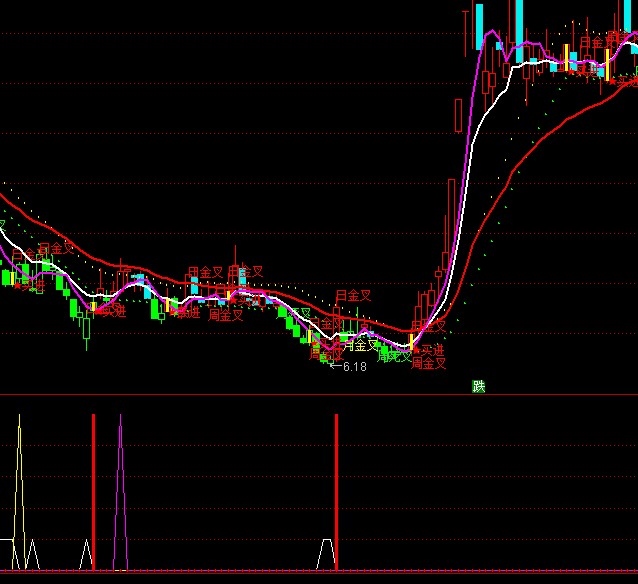
Task: Select the 月金叉 label above the 6.18 low
Action: click(x=353, y=295)
